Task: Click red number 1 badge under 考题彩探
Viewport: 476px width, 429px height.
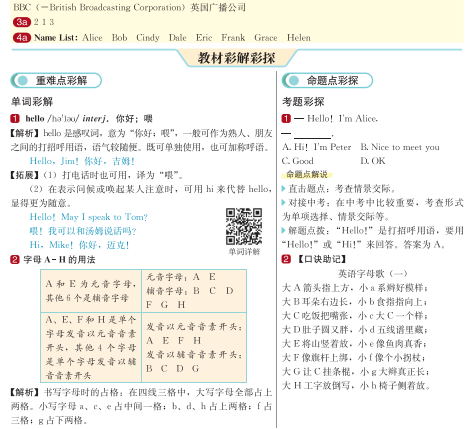Action: click(286, 118)
